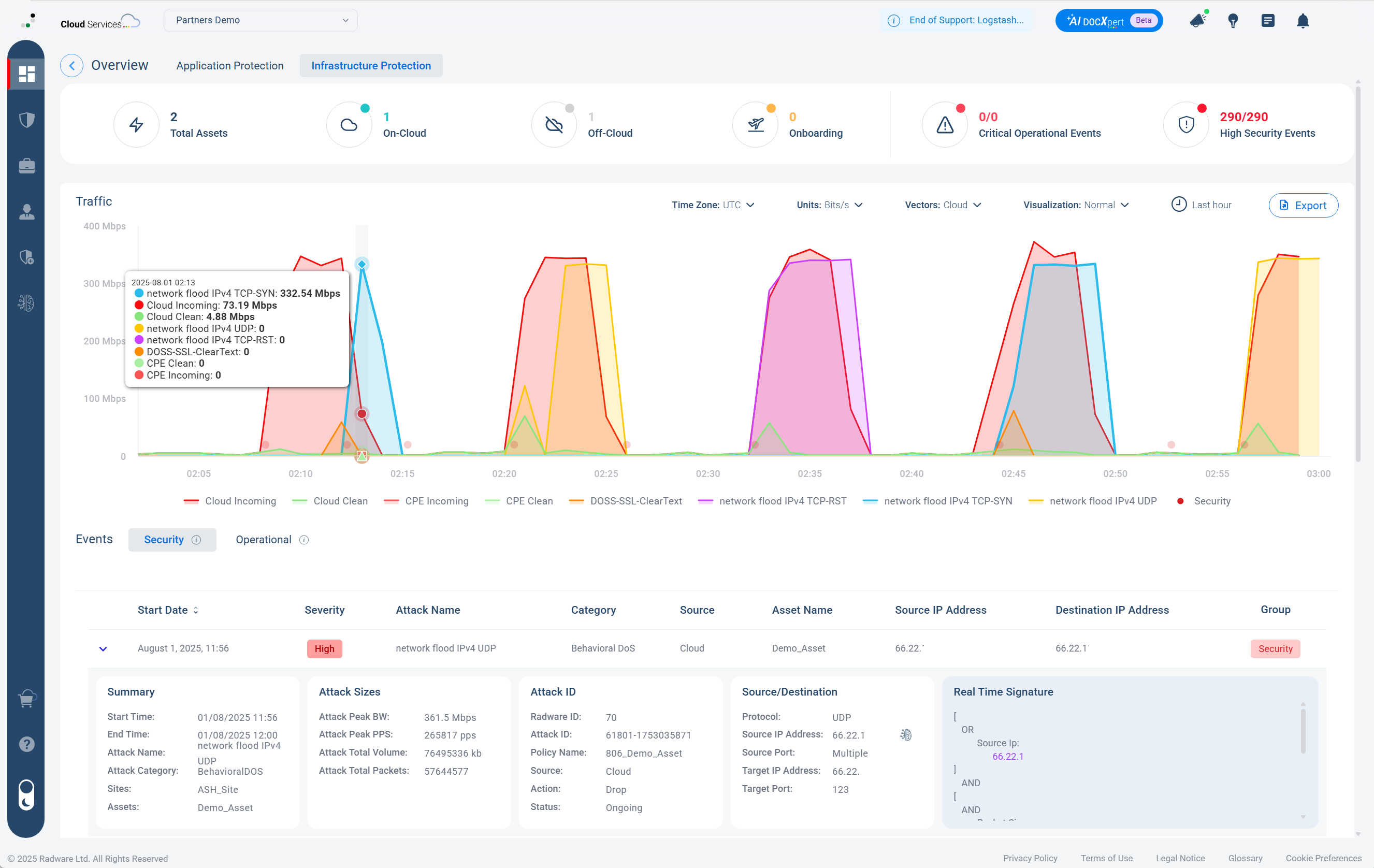
Task: Click the network flood IPv4 UDP legend swatch
Action: tap(1036, 501)
